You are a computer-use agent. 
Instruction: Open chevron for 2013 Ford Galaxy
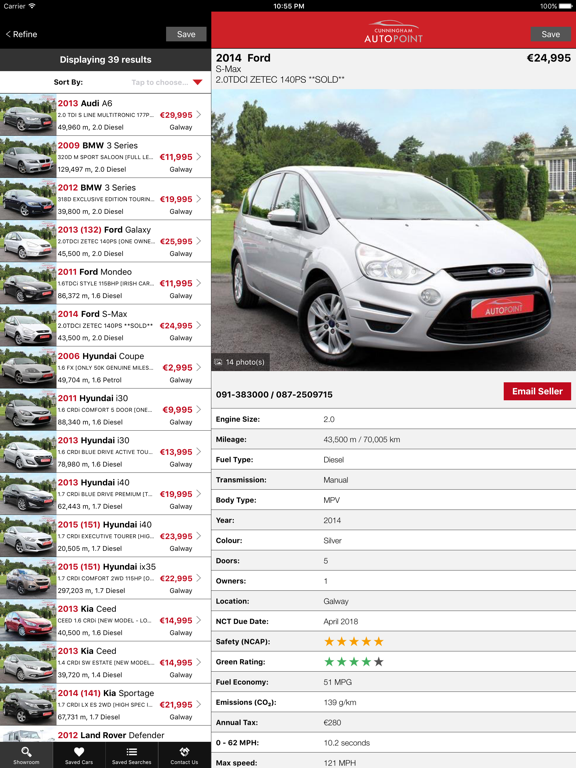pyautogui.click(x=199, y=241)
